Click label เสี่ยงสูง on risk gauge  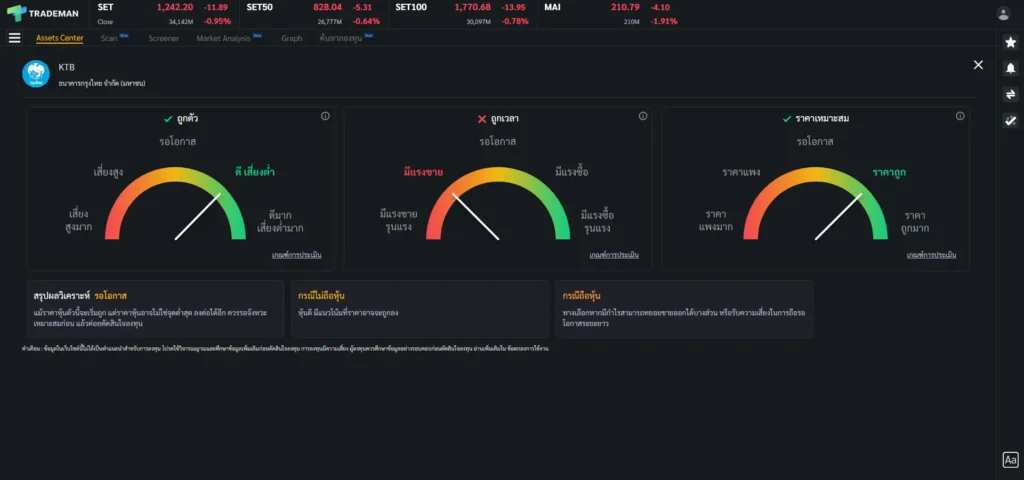[108, 172]
